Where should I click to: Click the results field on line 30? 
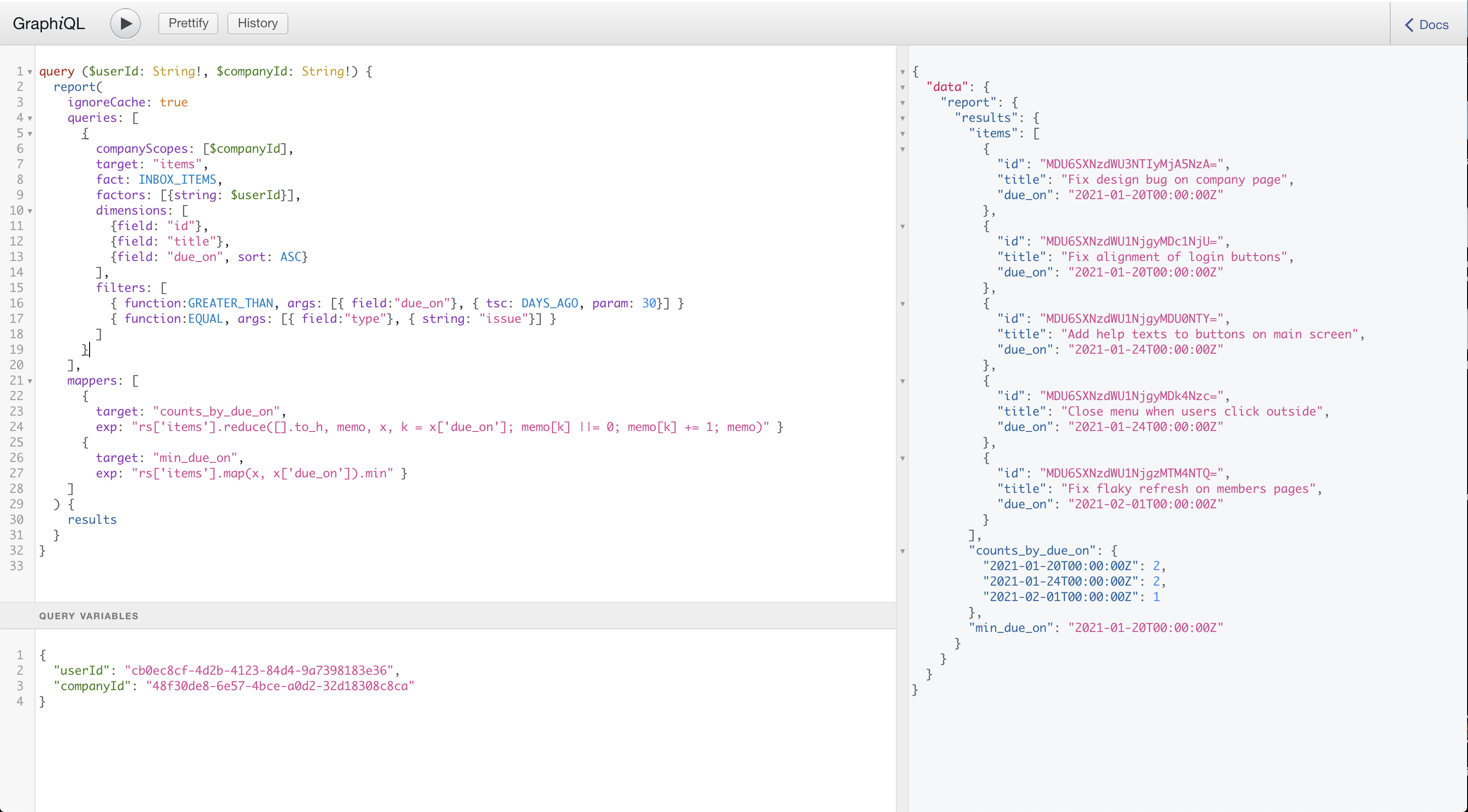click(x=92, y=519)
